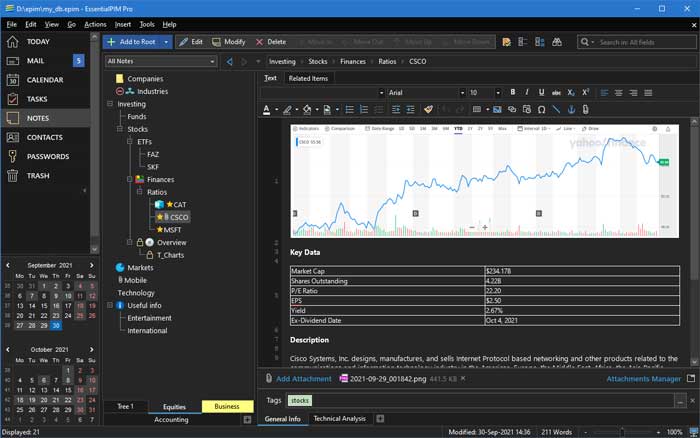The image size is (700, 438).
Task: Click the Edit button
Action: [x=191, y=42]
